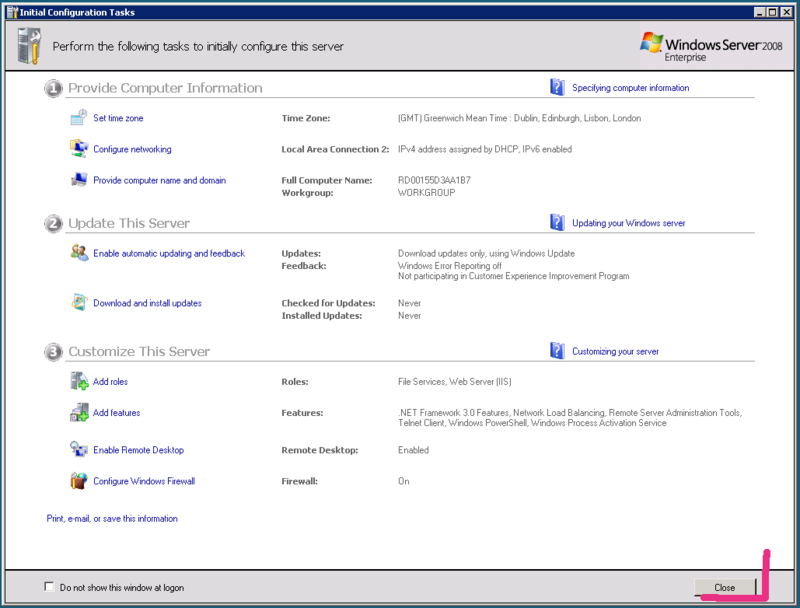Screen dimensions: 800x608
Task: Click Windows Error Reporting off text
Action: coord(449,266)
